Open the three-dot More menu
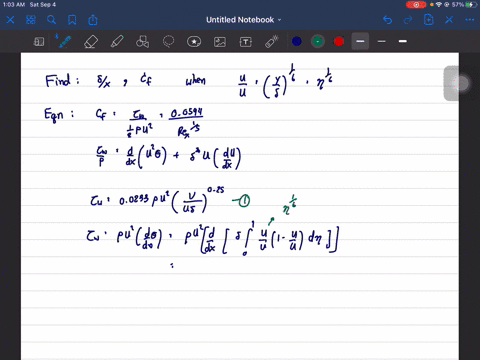480x360 pixels. 470,20
